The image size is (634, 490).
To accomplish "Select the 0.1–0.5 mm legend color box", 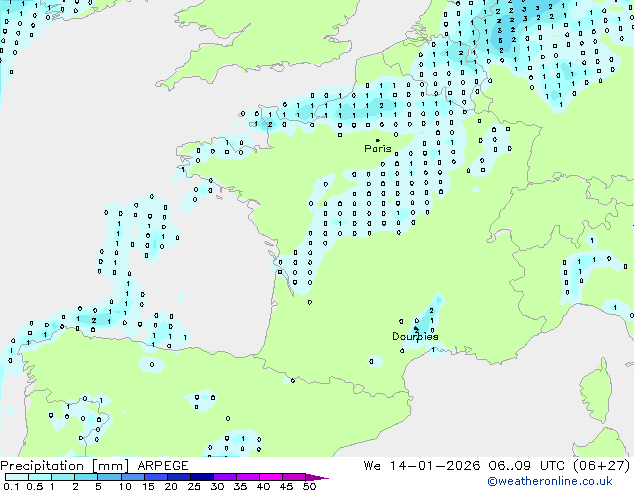I will click(x=17, y=477).
